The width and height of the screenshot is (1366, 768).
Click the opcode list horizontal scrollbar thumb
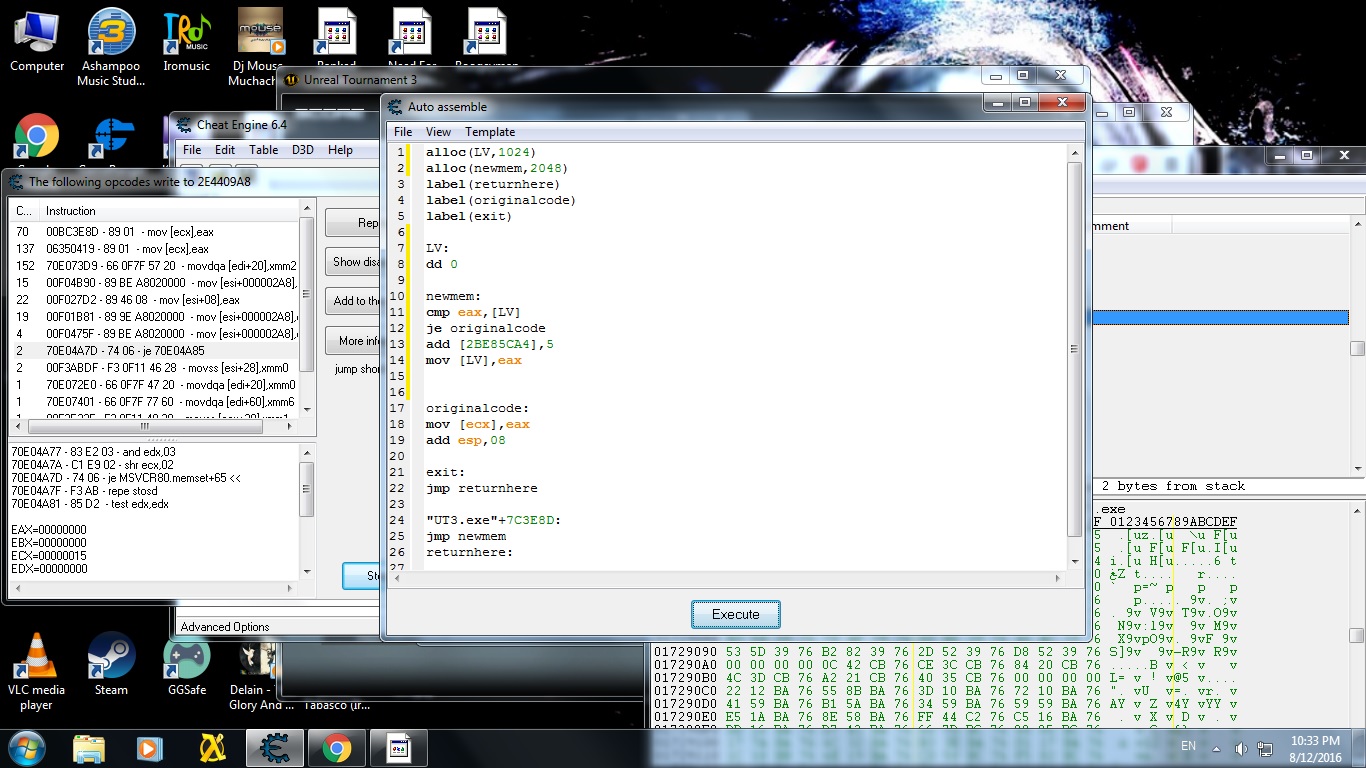[145, 426]
